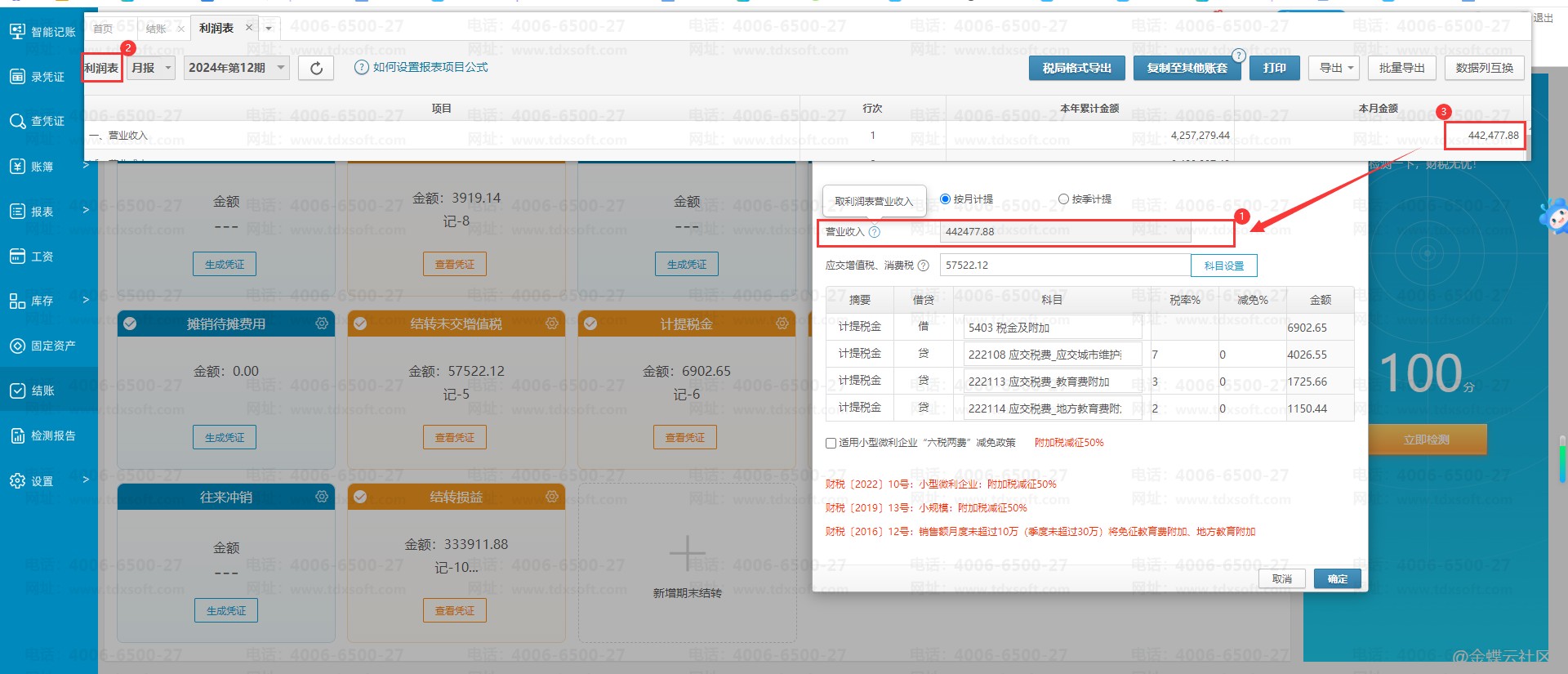This screenshot has height=674, width=1568.
Task: Click the gear icon on 摊销待摊费用 card
Action: pyautogui.click(x=322, y=324)
